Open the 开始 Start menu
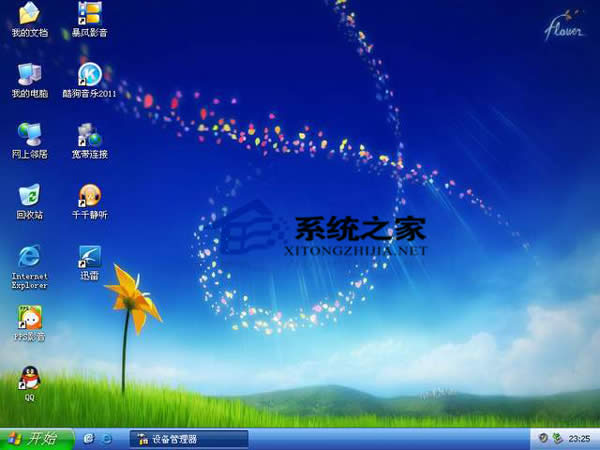This screenshot has width=600, height=450. pyautogui.click(x=32, y=439)
